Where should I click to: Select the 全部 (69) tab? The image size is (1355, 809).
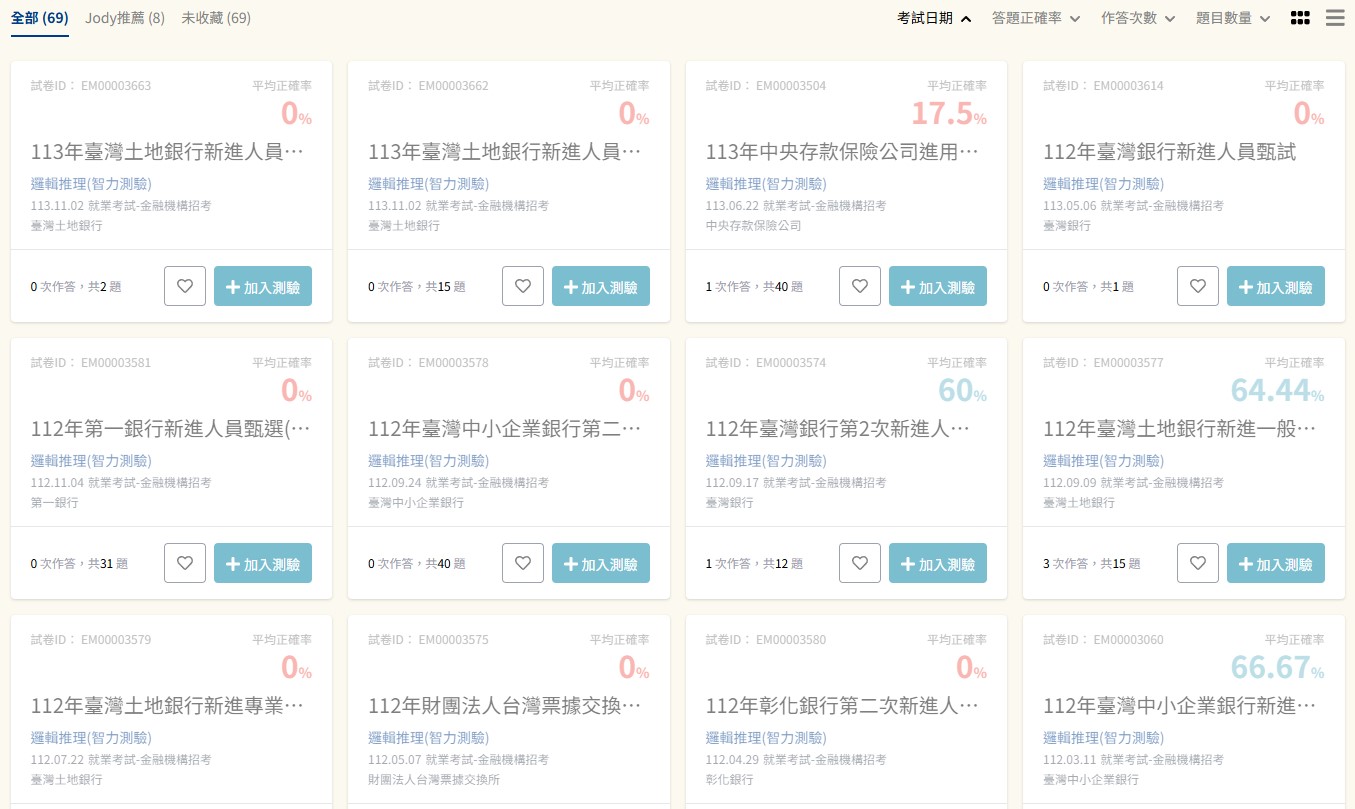coord(40,18)
